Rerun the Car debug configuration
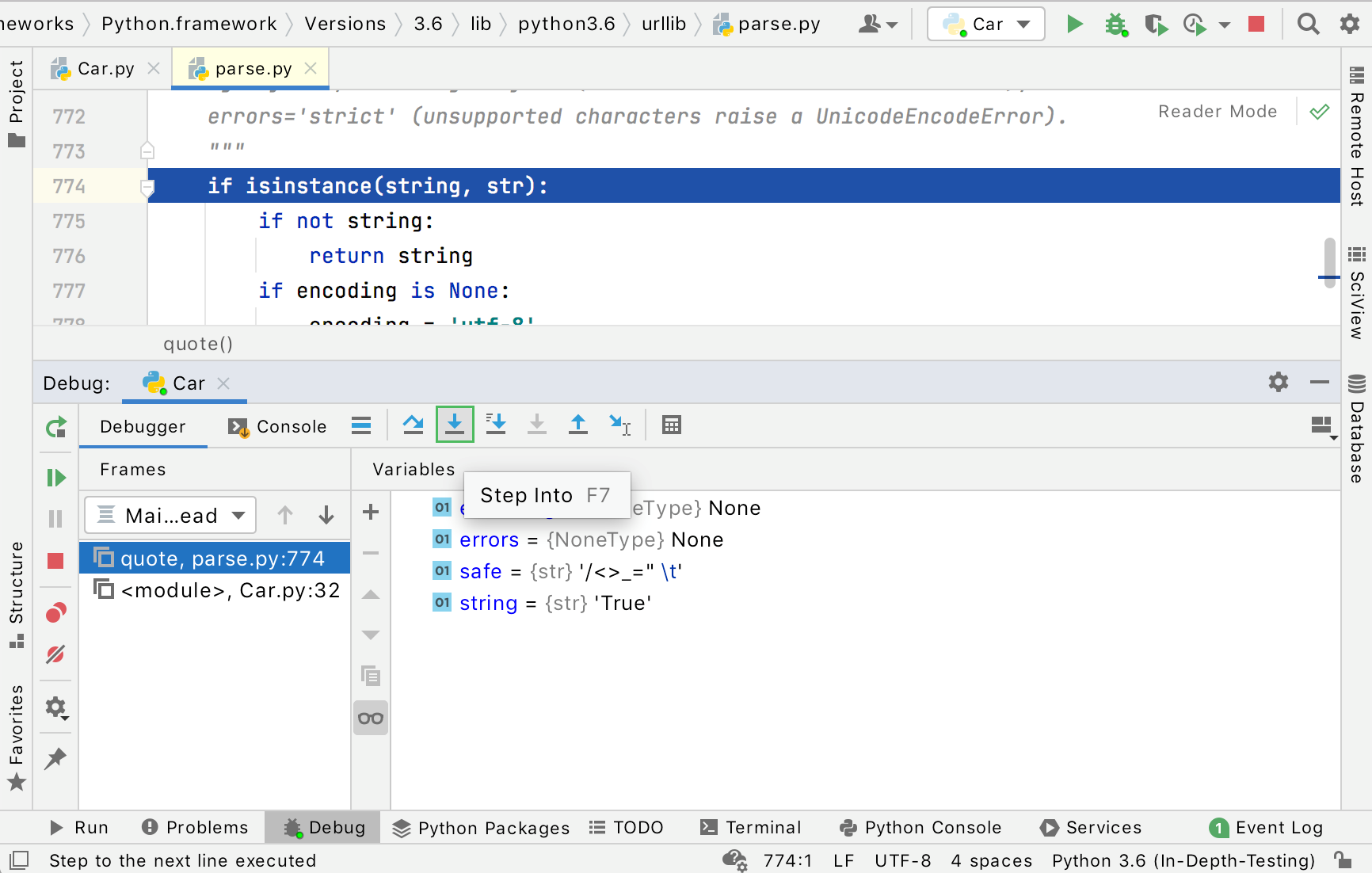The width and height of the screenshot is (1372, 873). tap(55, 426)
